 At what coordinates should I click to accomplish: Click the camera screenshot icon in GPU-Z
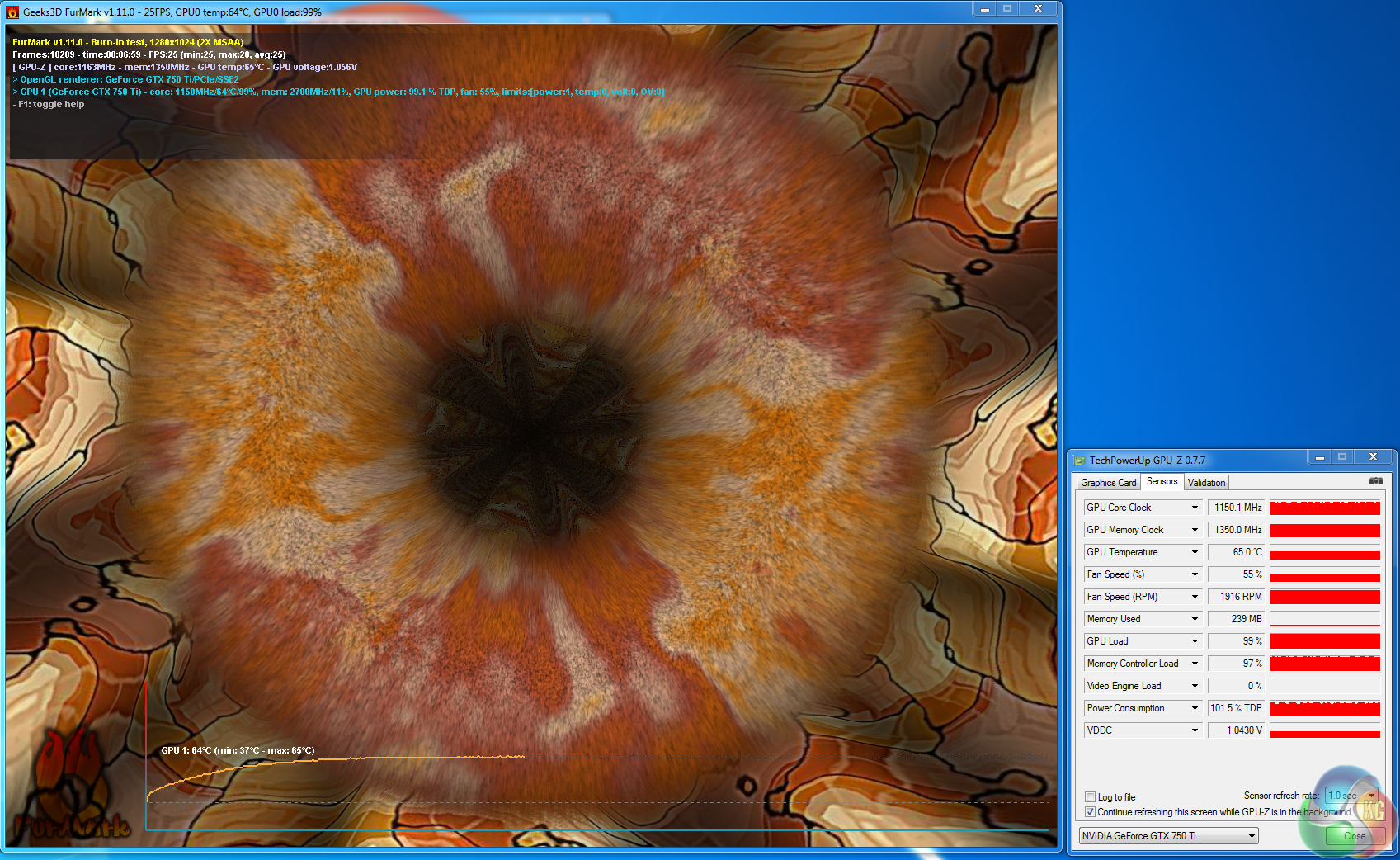[x=1375, y=481]
